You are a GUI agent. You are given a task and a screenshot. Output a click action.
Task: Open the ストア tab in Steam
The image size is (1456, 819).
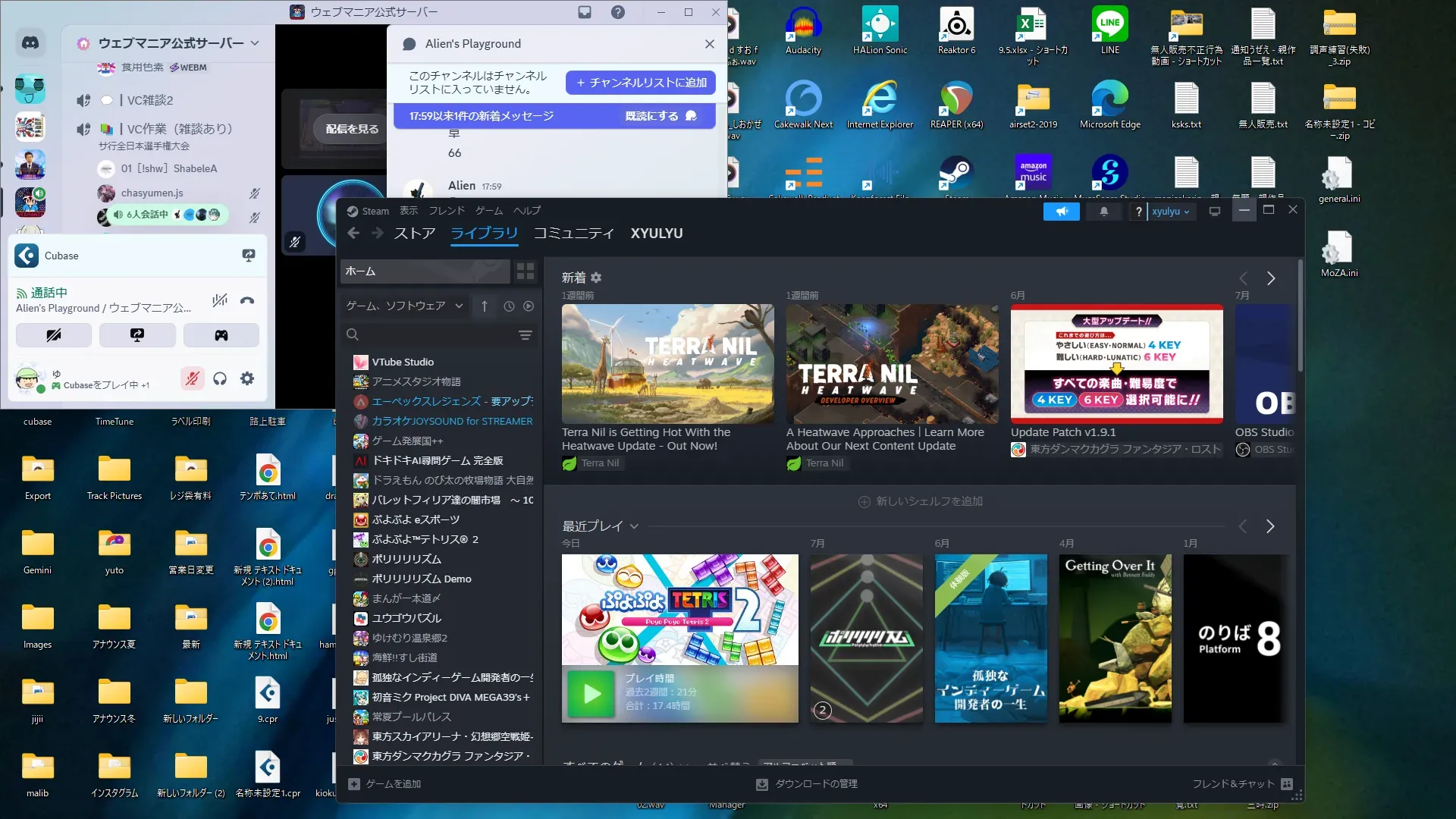414,234
